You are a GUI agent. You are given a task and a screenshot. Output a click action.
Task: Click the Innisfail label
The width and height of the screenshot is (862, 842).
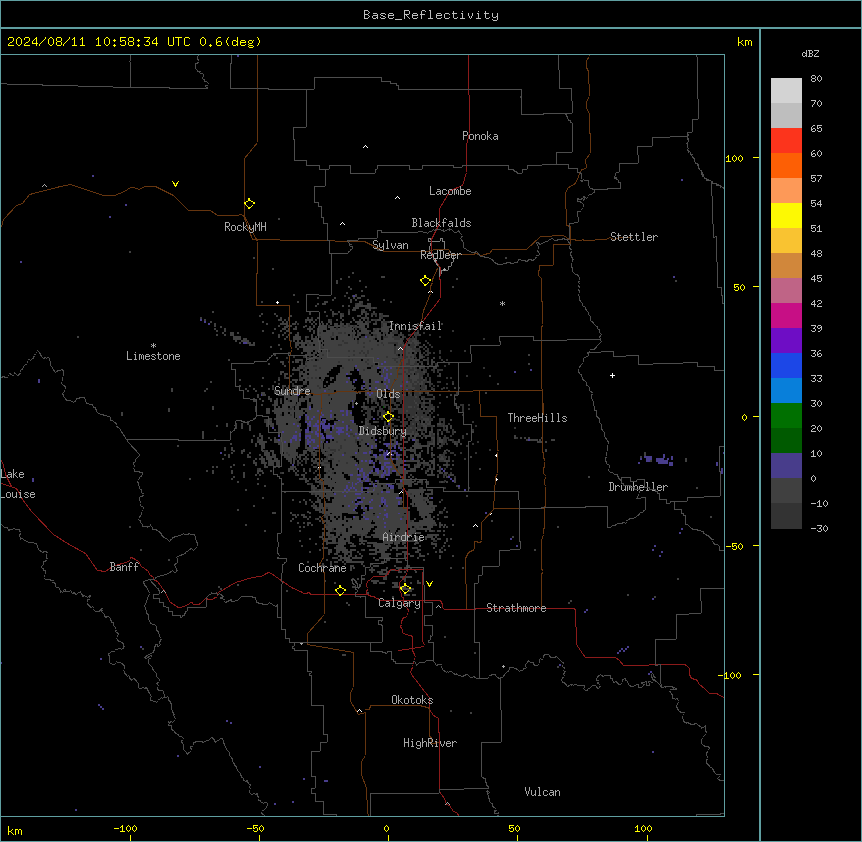(x=416, y=326)
